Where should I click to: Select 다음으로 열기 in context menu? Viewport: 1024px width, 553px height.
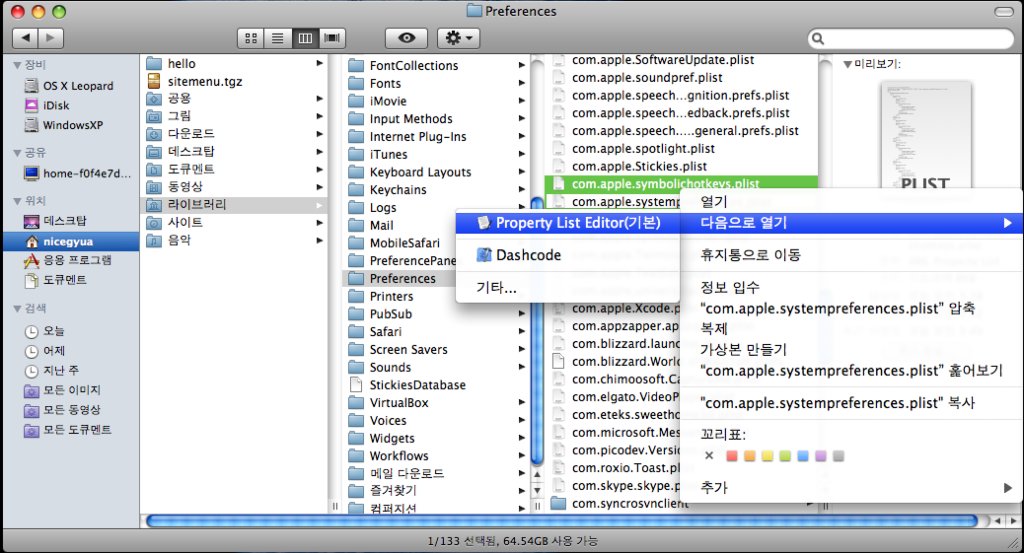point(852,223)
